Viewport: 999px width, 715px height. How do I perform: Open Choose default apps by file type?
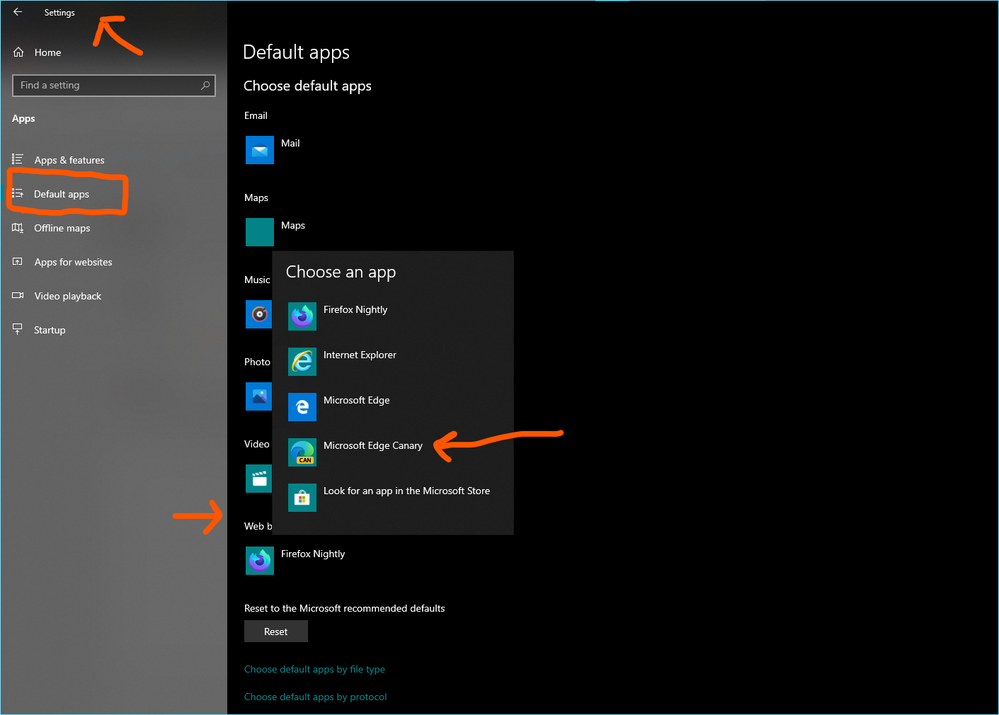pos(314,669)
